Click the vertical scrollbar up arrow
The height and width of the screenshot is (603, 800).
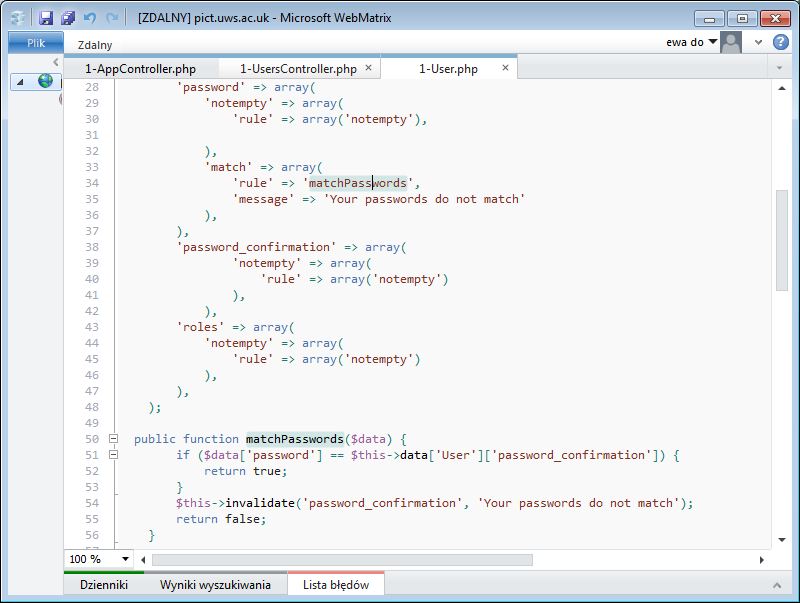click(782, 88)
